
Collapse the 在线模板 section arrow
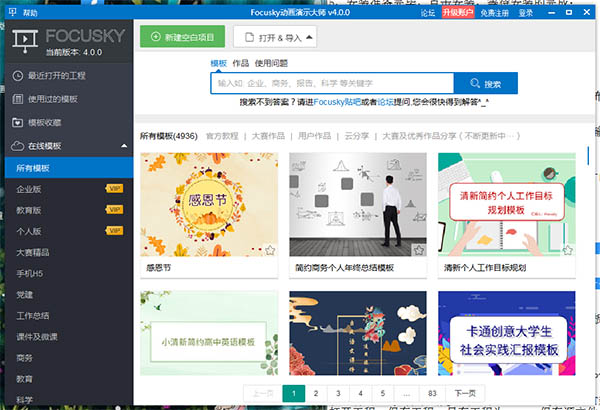click(123, 145)
